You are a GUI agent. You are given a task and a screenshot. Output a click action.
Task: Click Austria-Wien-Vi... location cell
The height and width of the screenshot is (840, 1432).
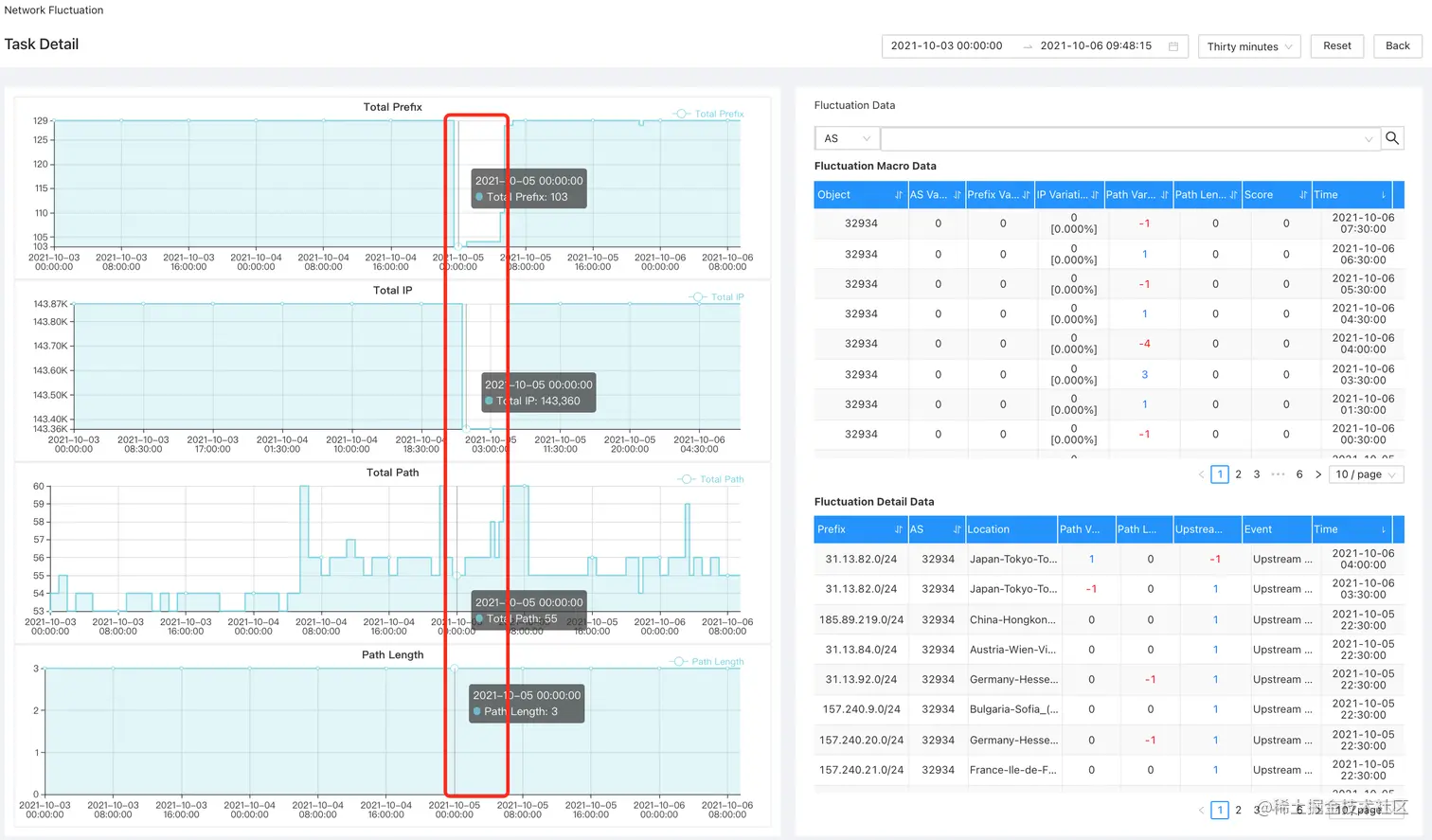(x=1012, y=650)
